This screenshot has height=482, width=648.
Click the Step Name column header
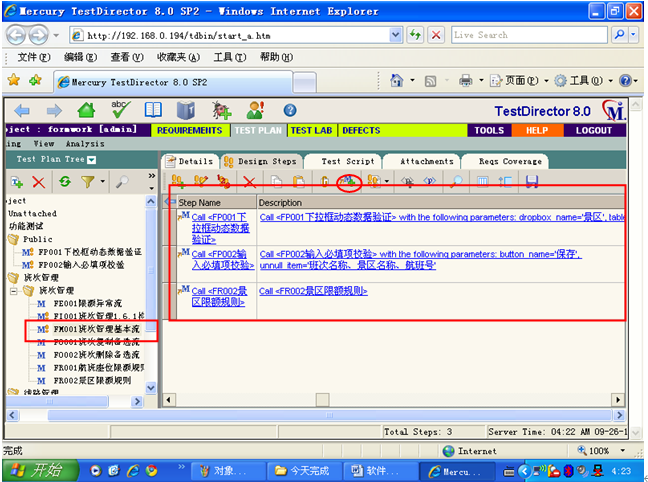coord(217,203)
